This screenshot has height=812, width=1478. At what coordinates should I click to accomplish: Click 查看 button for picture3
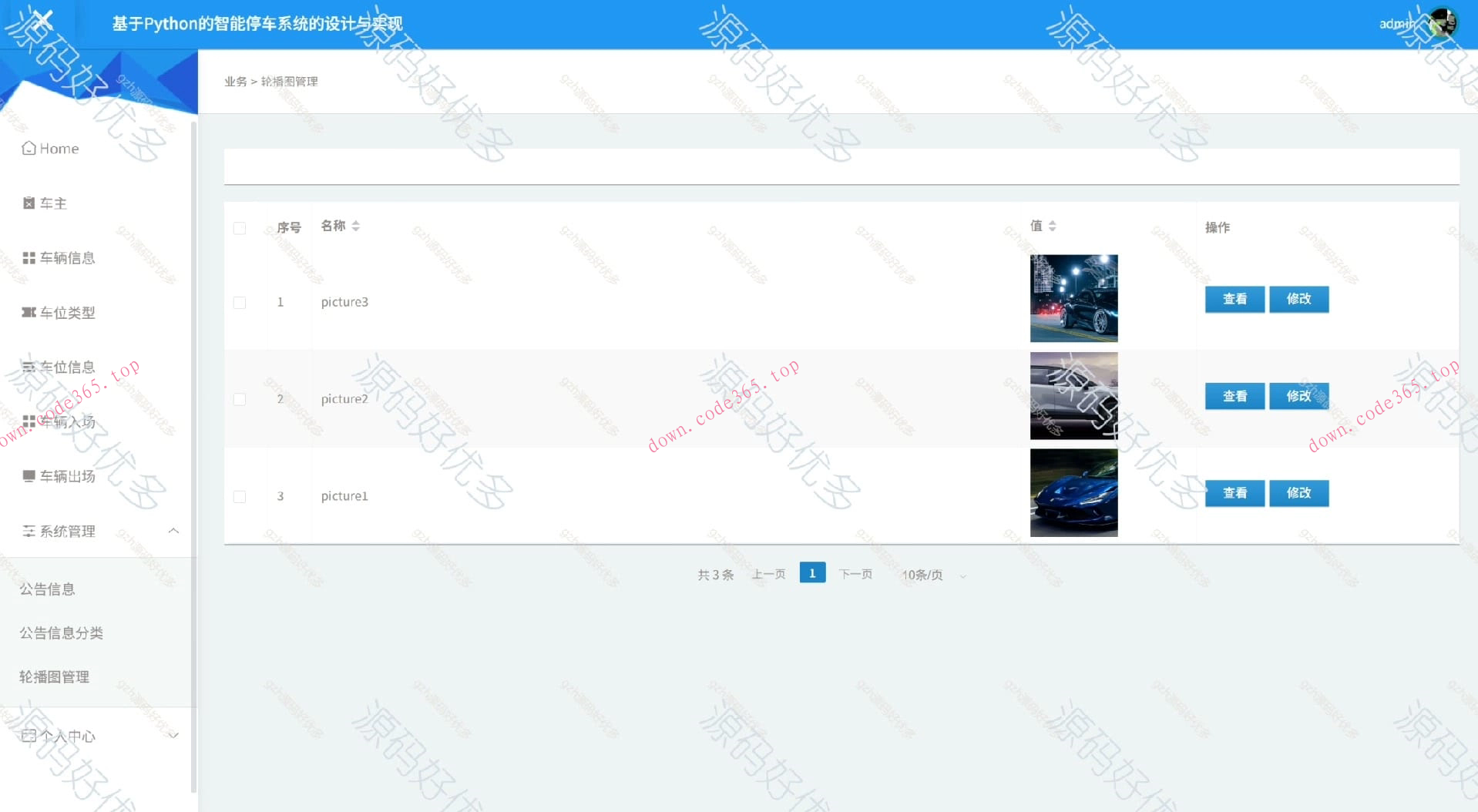tap(1234, 299)
